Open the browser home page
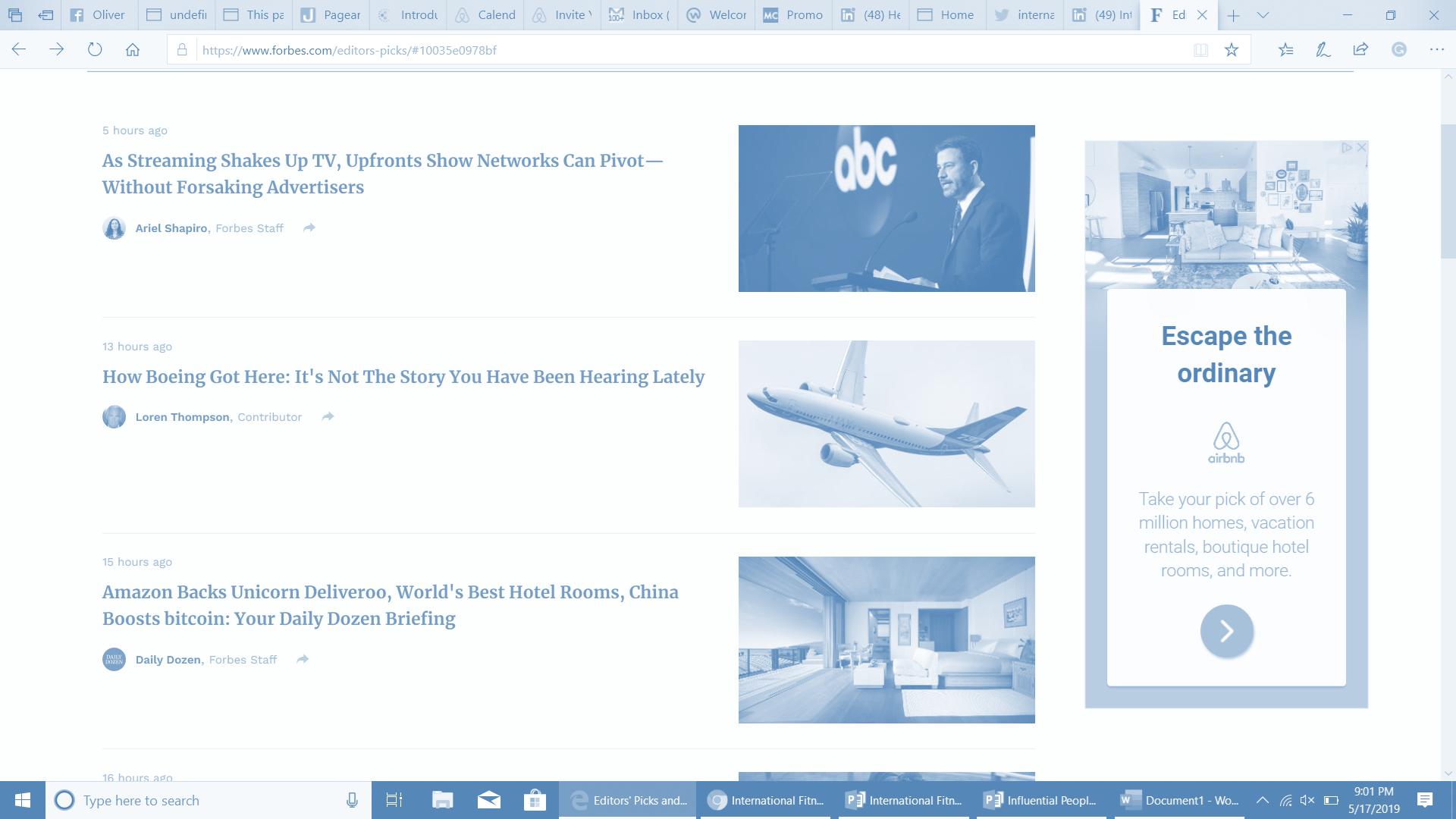 point(133,50)
